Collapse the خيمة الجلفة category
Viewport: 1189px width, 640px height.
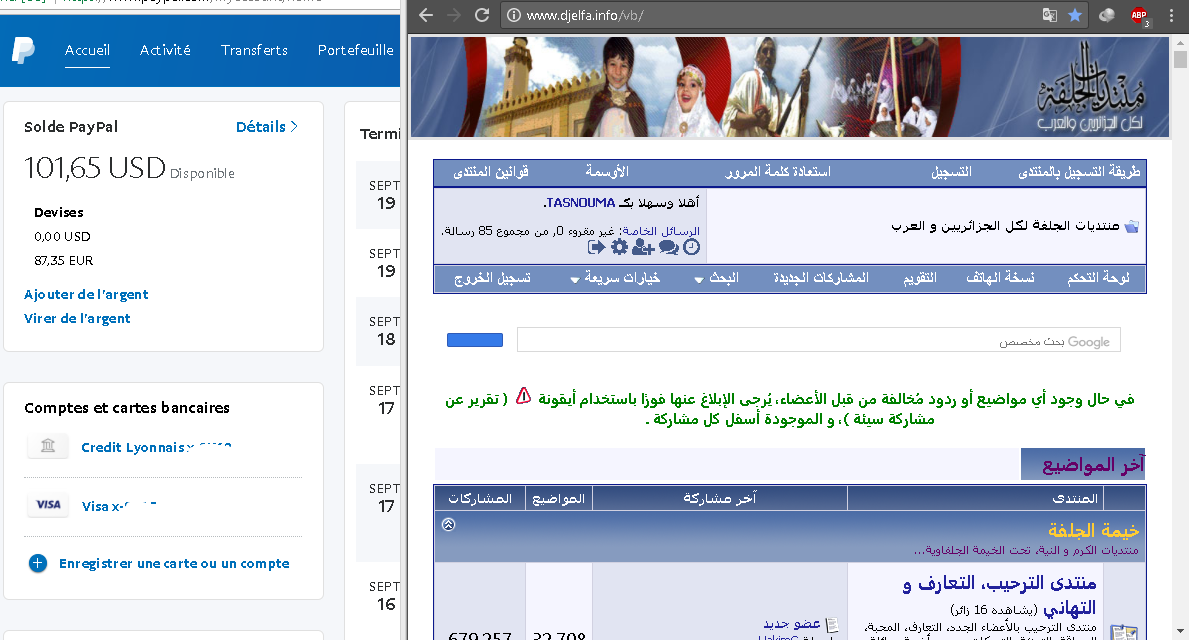[449, 525]
